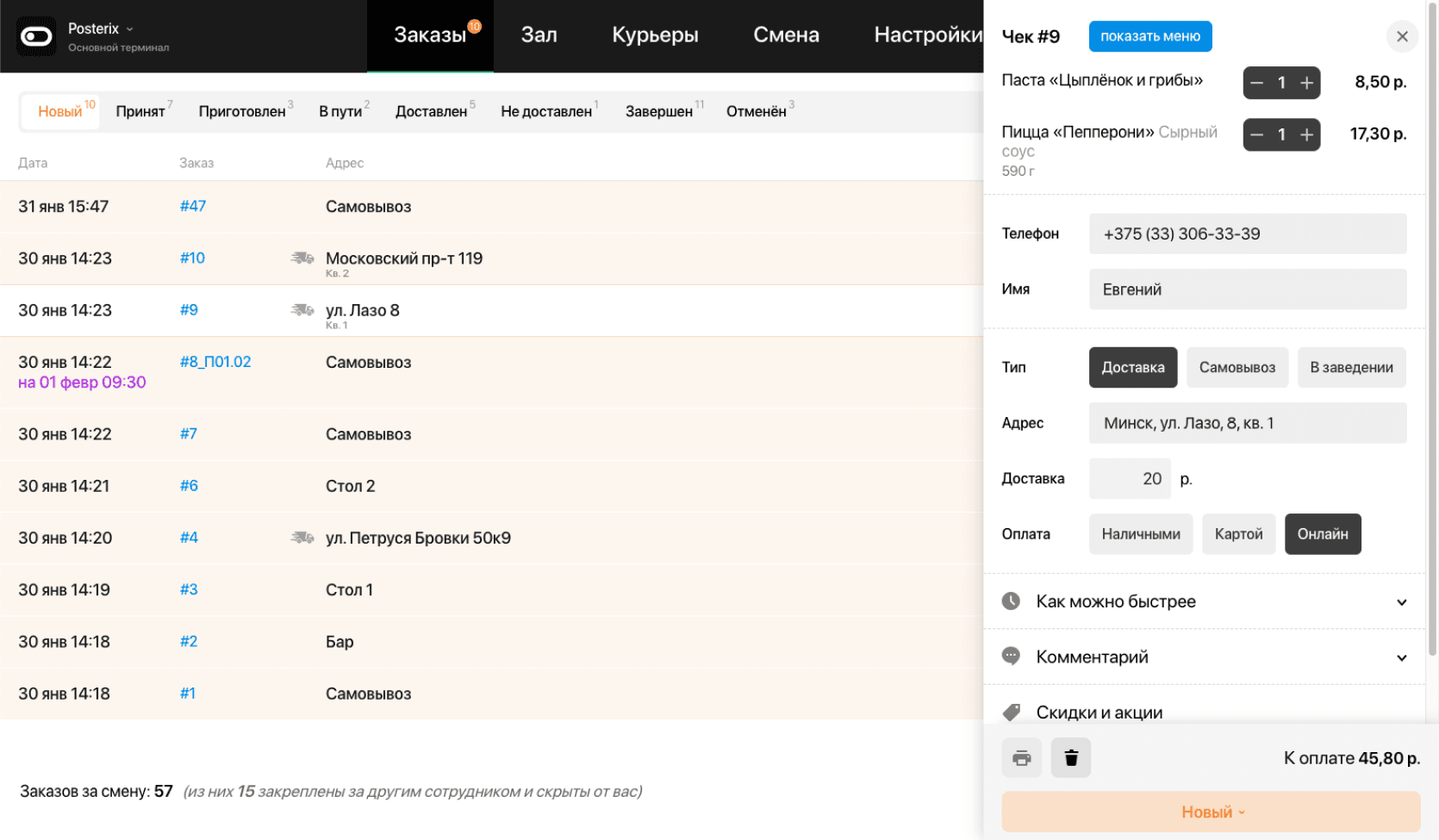Select the Новый status filter
The width and height of the screenshot is (1439, 840).
[x=60, y=112]
